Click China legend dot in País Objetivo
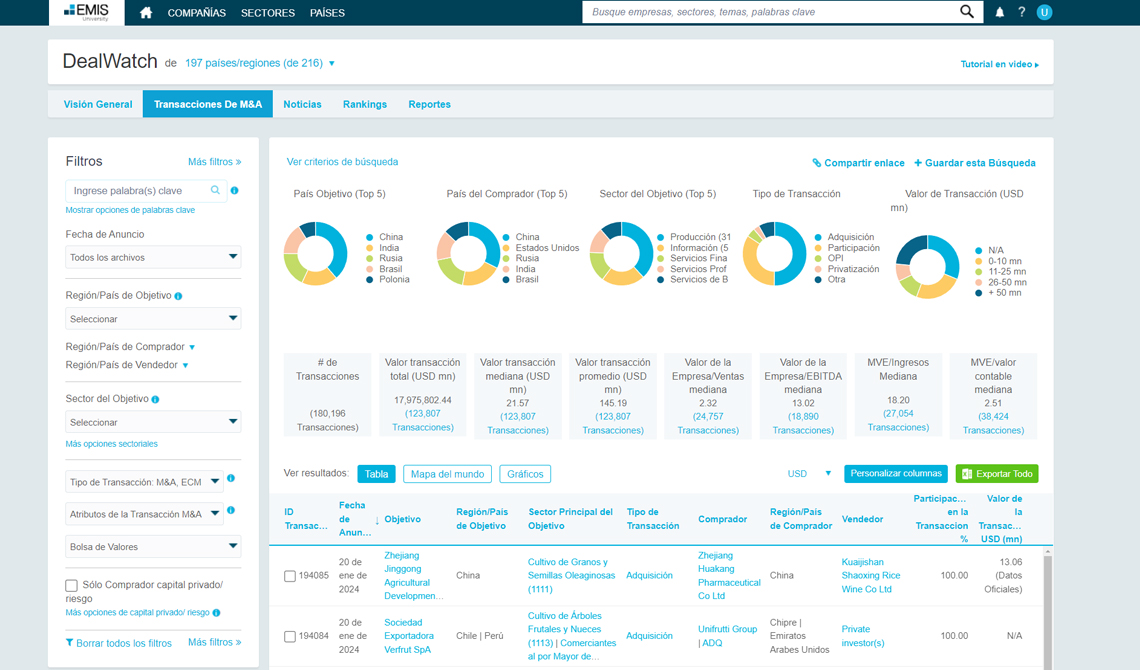 click(x=370, y=237)
